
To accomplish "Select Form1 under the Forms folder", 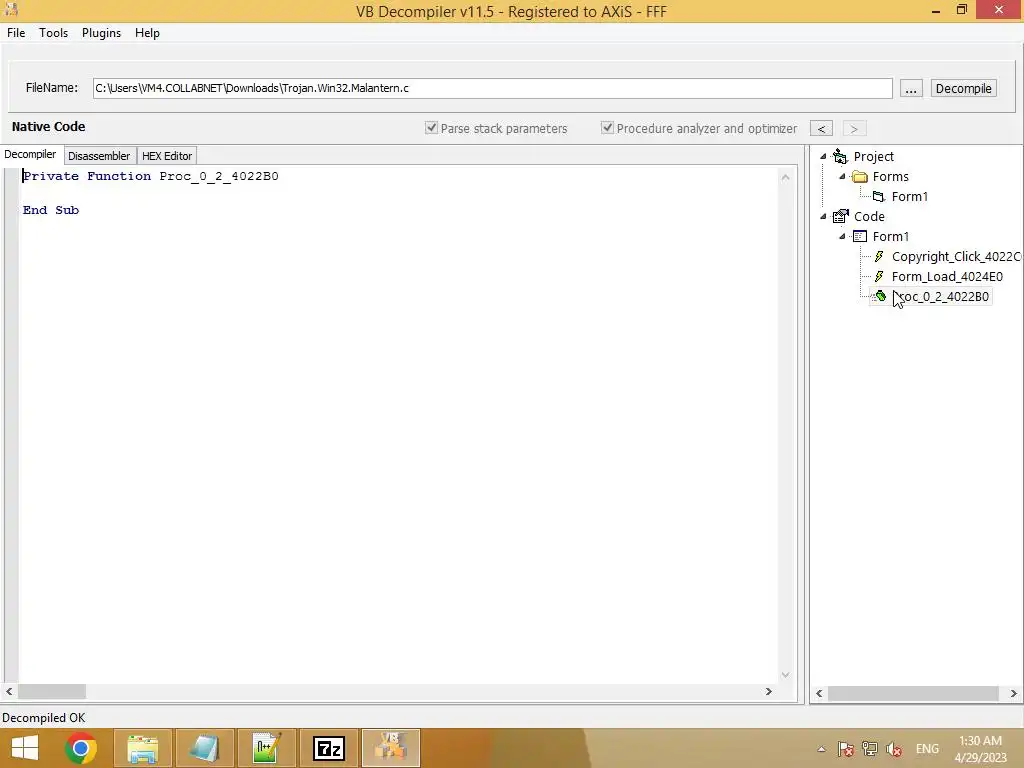I will (x=910, y=197).
